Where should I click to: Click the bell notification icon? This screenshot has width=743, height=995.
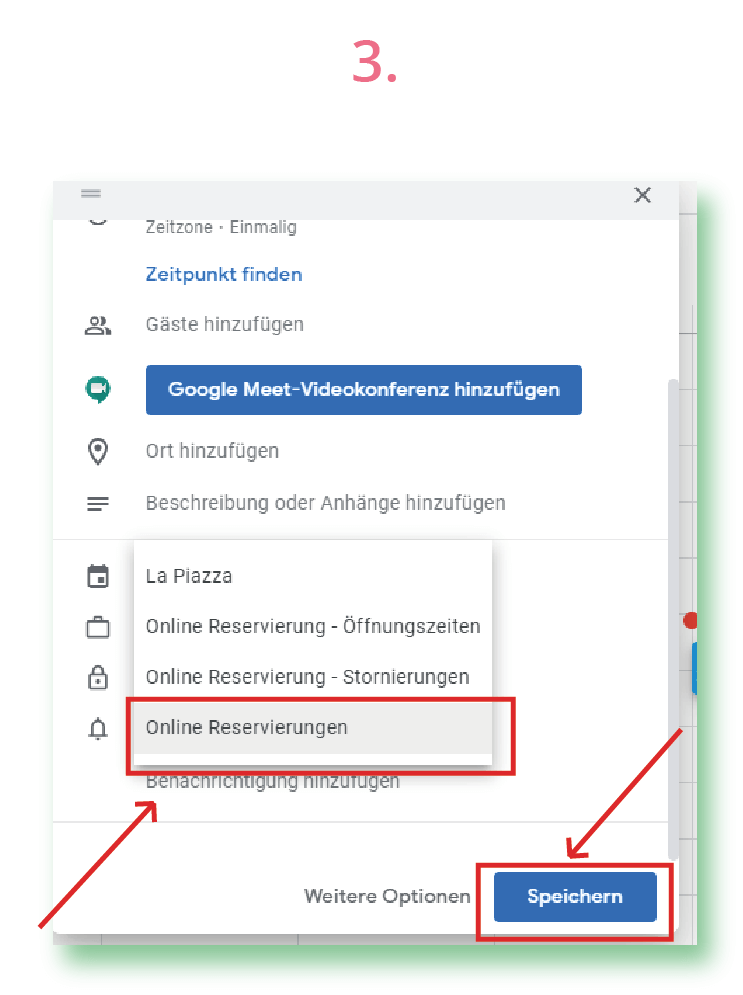tap(97, 729)
